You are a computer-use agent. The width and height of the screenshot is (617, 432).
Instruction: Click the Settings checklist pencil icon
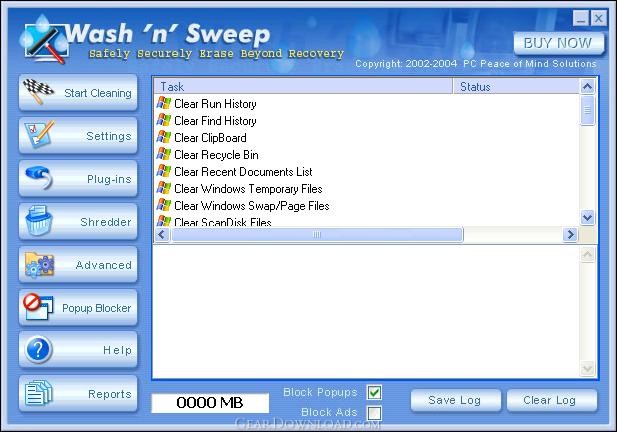[39, 134]
